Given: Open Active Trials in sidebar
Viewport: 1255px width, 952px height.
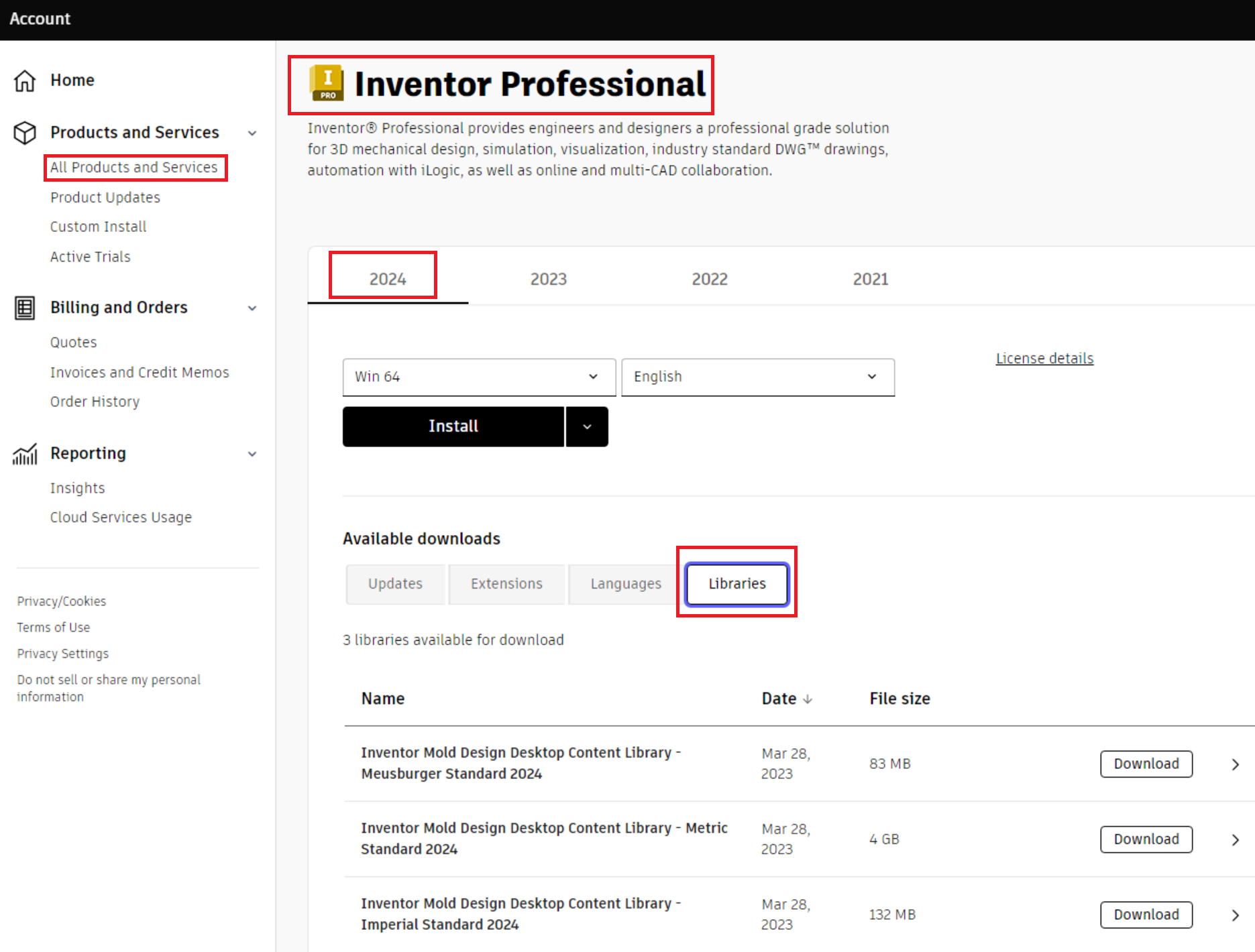Looking at the screenshot, I should pyautogui.click(x=91, y=257).
